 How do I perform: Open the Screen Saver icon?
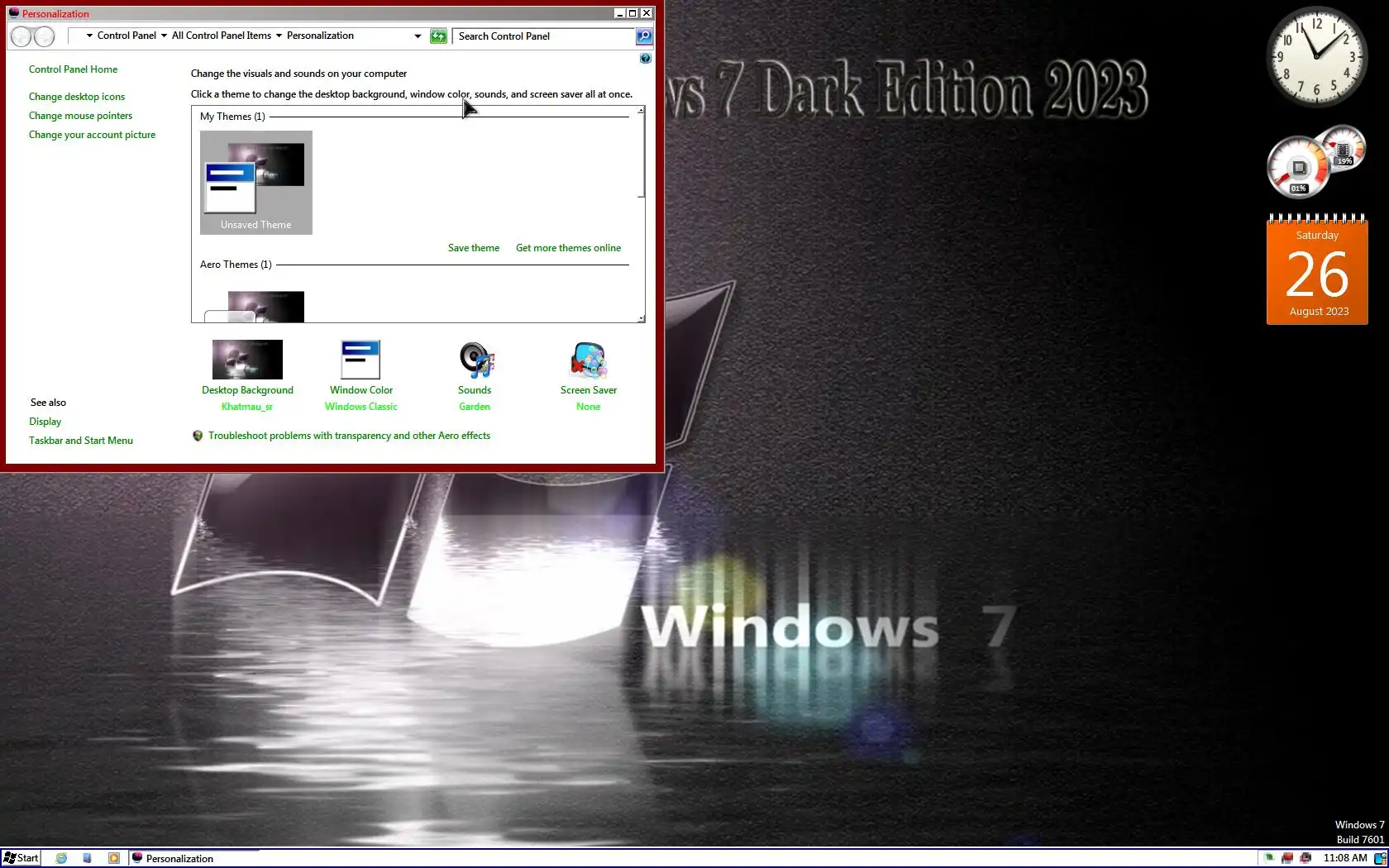[x=589, y=360]
